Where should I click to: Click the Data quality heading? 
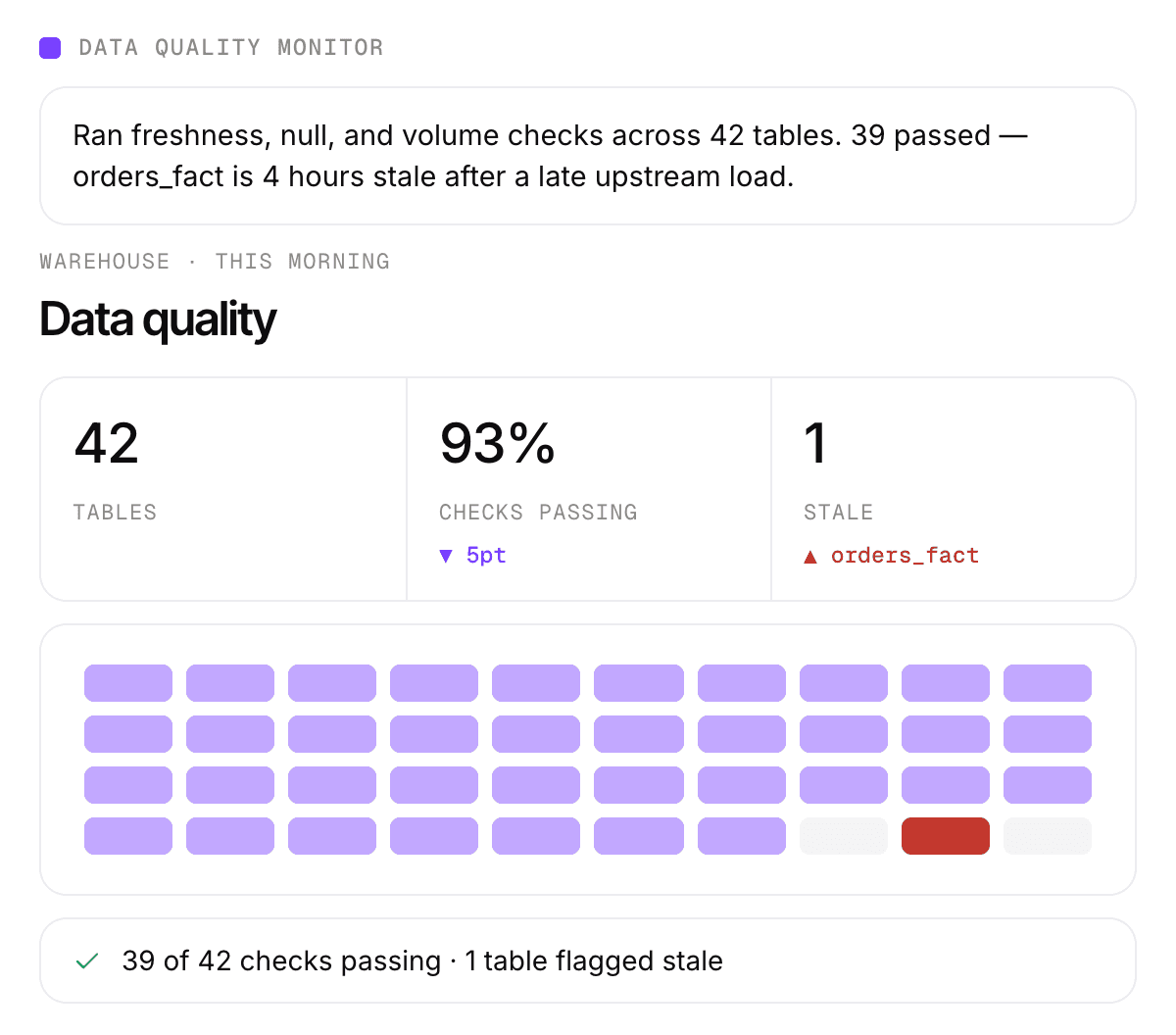pyautogui.click(x=158, y=320)
